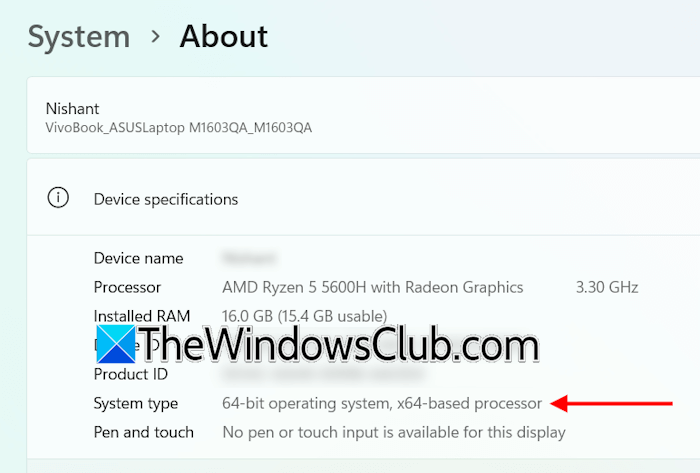Image resolution: width=700 pixels, height=473 pixels.
Task: Click the About page heading
Action: (224, 36)
